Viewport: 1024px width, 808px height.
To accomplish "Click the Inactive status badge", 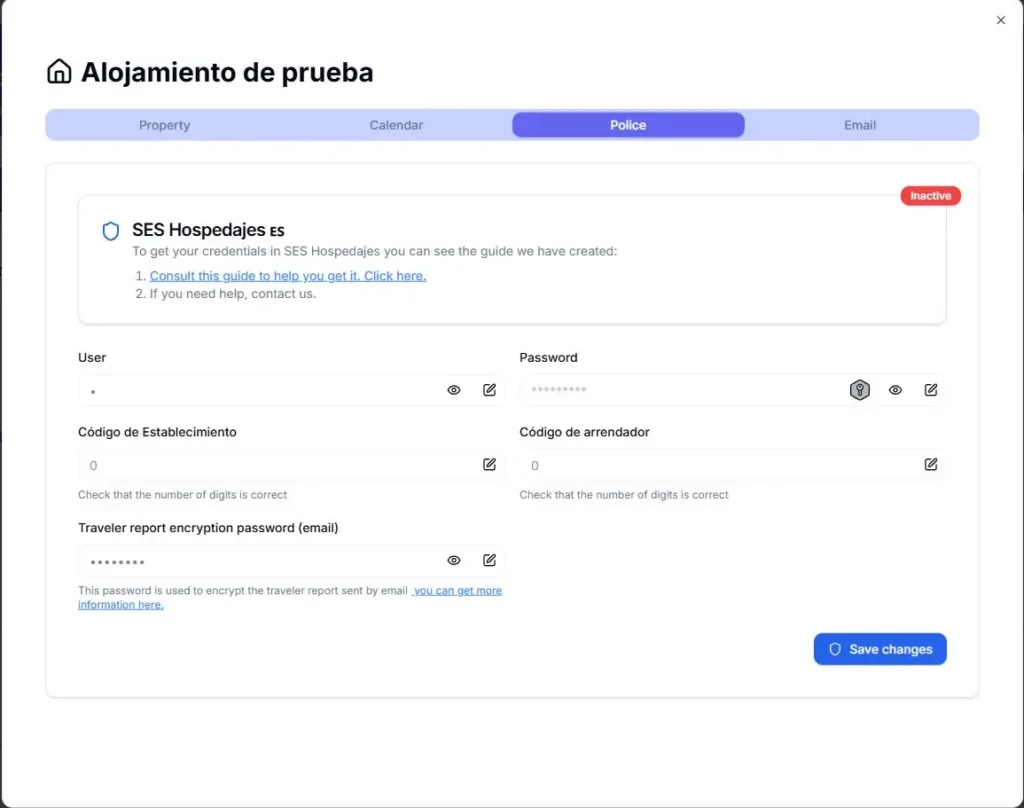I will 930,195.
